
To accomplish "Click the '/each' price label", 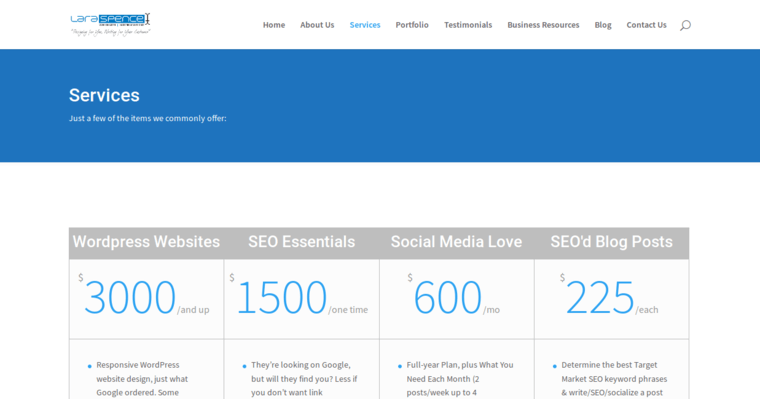I will pyautogui.click(x=647, y=310).
